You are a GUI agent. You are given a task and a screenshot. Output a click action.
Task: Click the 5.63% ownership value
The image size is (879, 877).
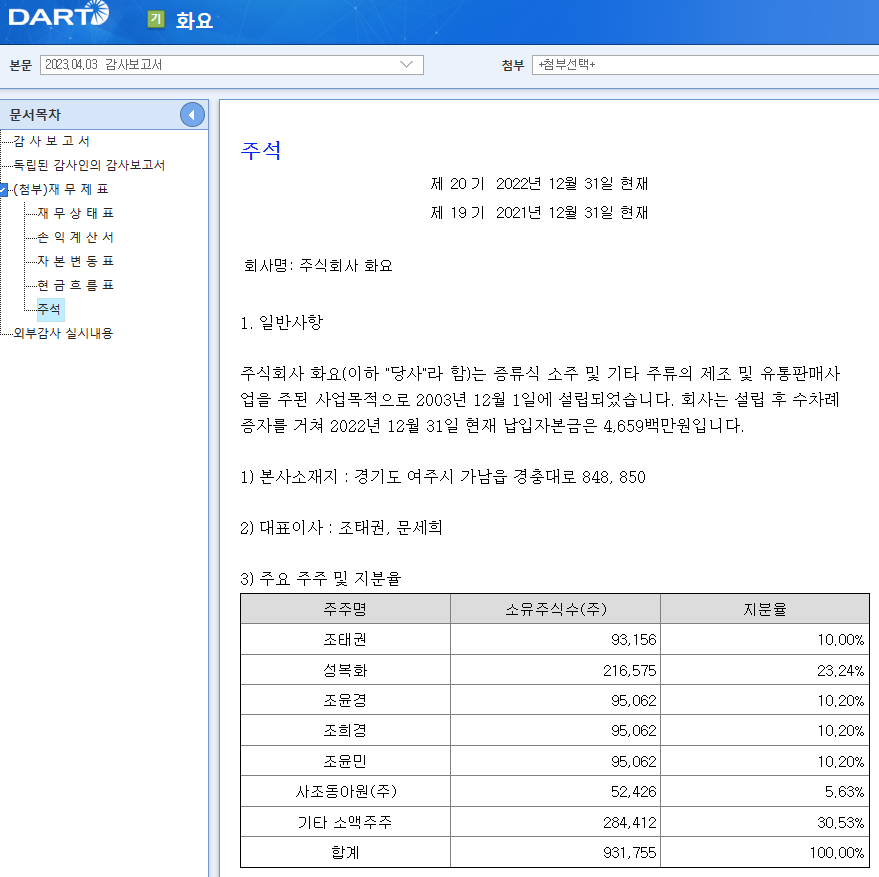pyautogui.click(x=844, y=792)
